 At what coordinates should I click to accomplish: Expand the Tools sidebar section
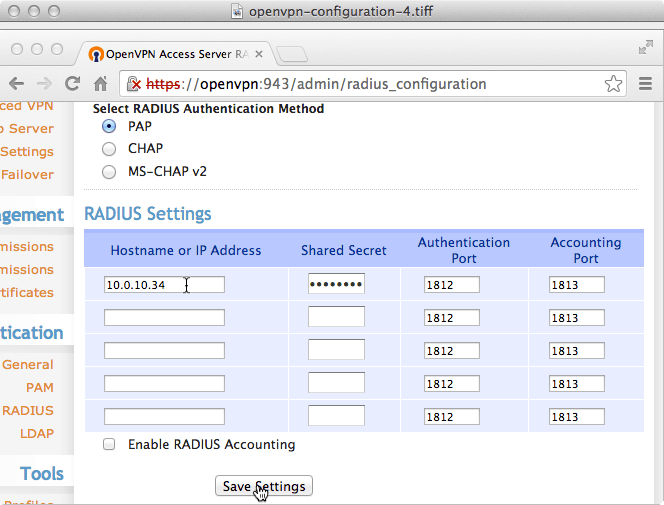pos(42,473)
